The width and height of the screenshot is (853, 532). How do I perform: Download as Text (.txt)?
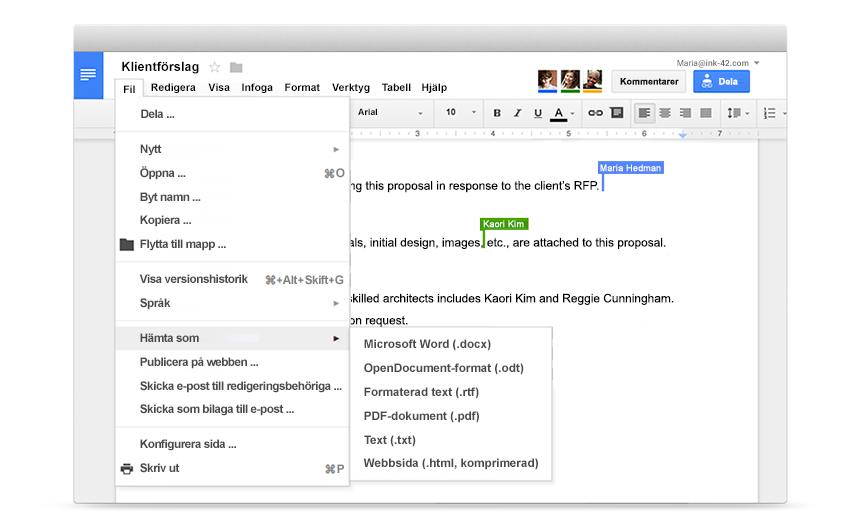pos(451,440)
